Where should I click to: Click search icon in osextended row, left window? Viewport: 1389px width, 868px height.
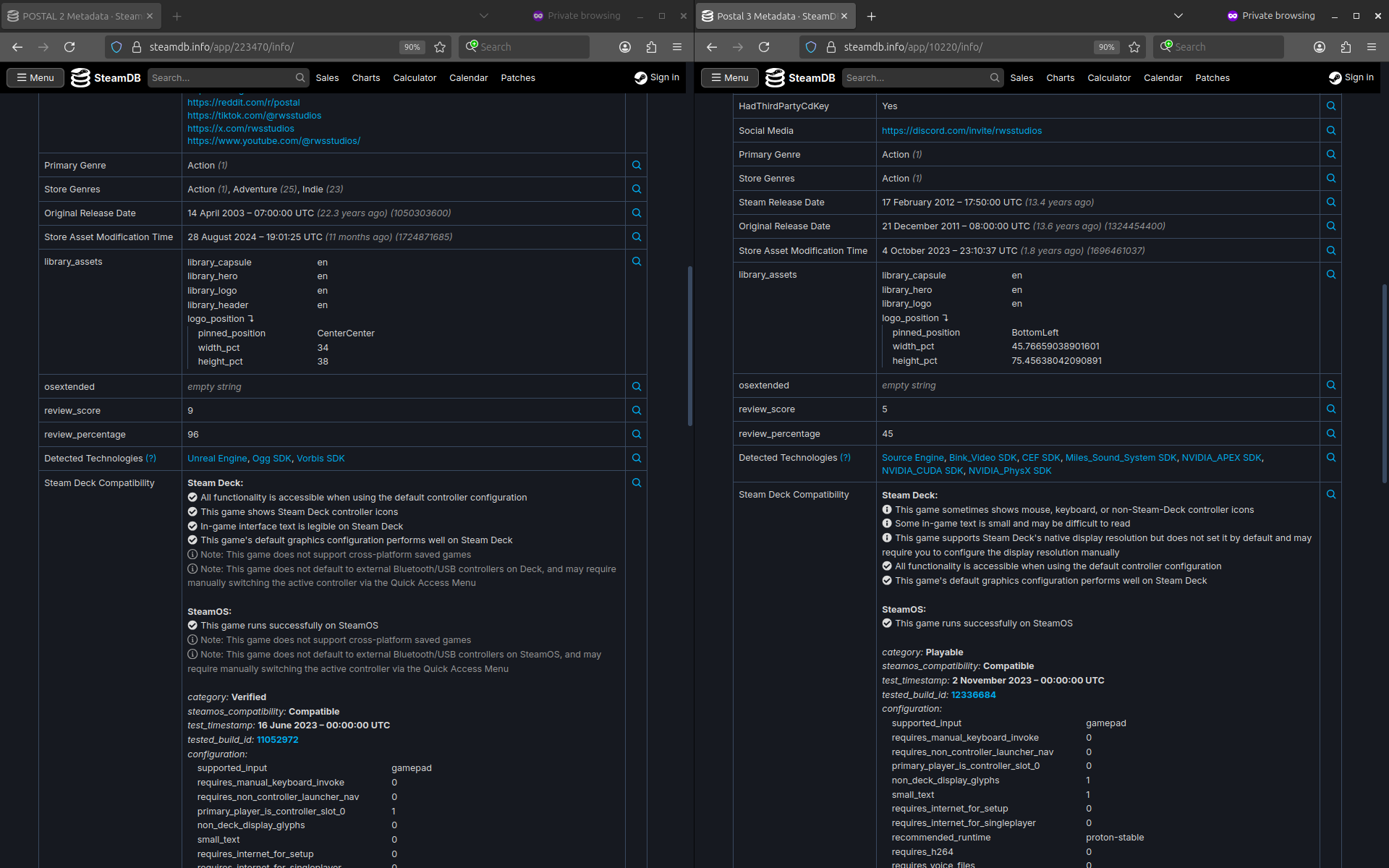[637, 387]
